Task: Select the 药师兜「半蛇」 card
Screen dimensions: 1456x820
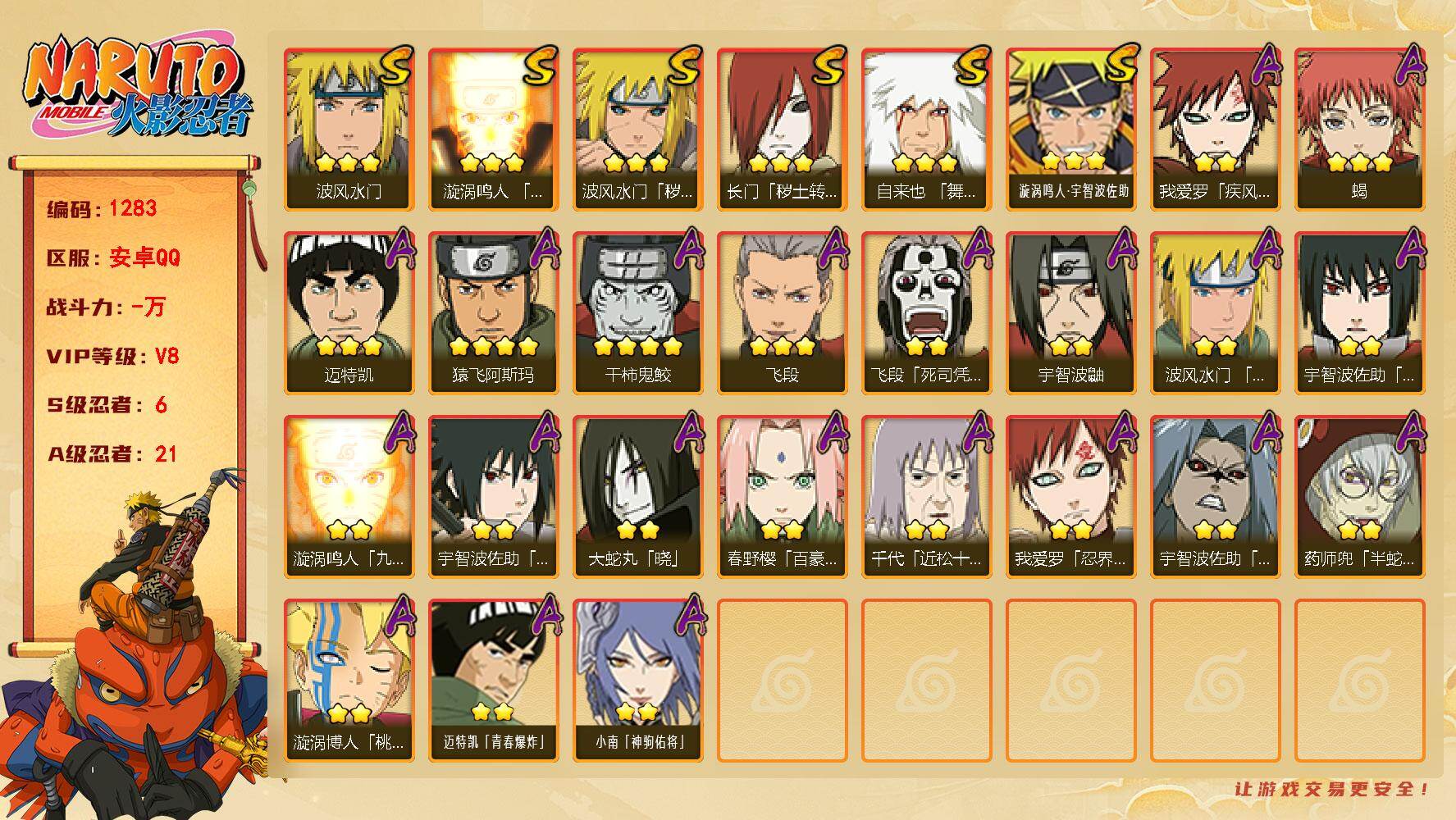Action: pos(1359,497)
